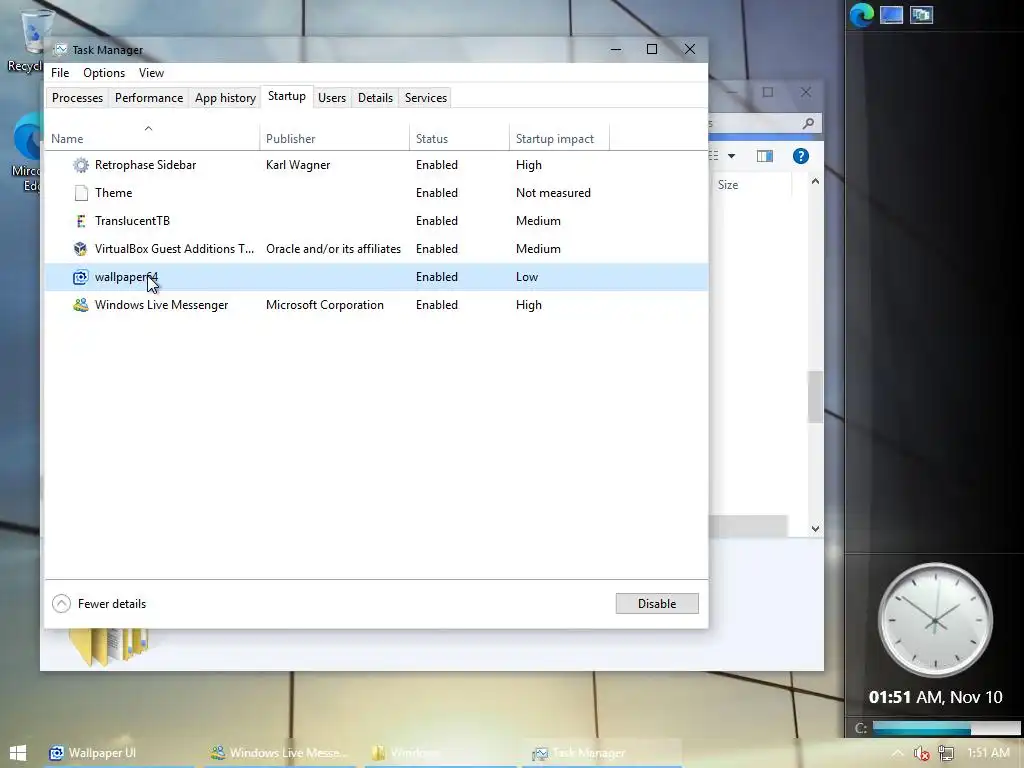Open Windows Live Messenger taskbar button
Screen dimensions: 1024x768
pyautogui.click(x=280, y=753)
